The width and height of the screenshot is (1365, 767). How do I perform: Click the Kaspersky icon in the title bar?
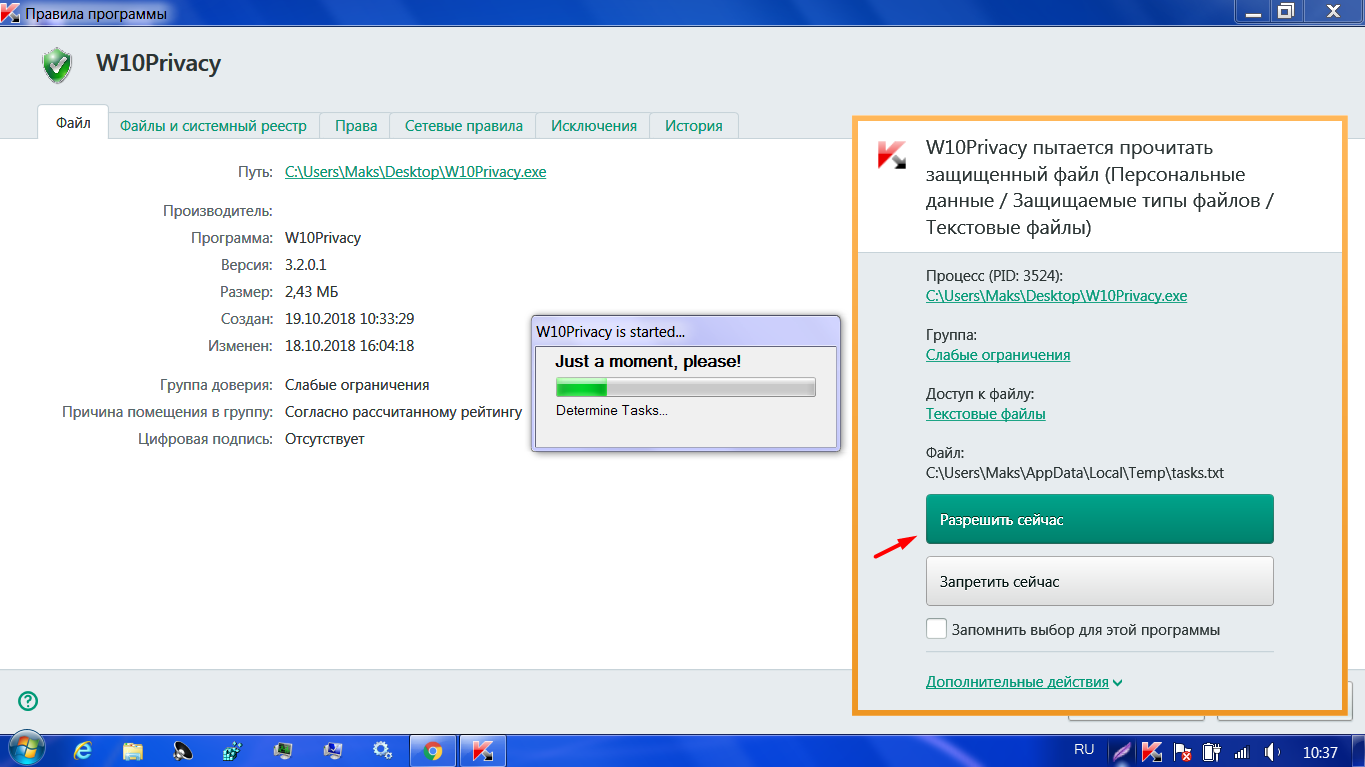[11, 13]
